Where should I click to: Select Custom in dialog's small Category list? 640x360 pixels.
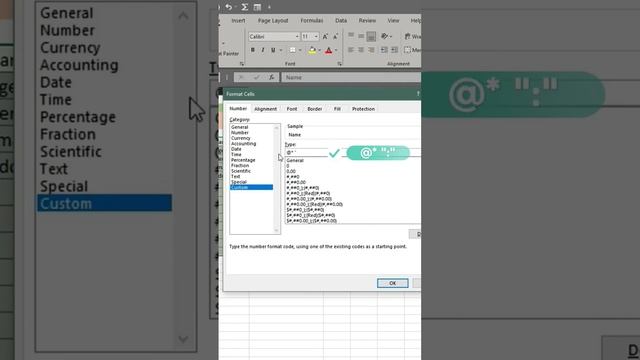coord(251,187)
